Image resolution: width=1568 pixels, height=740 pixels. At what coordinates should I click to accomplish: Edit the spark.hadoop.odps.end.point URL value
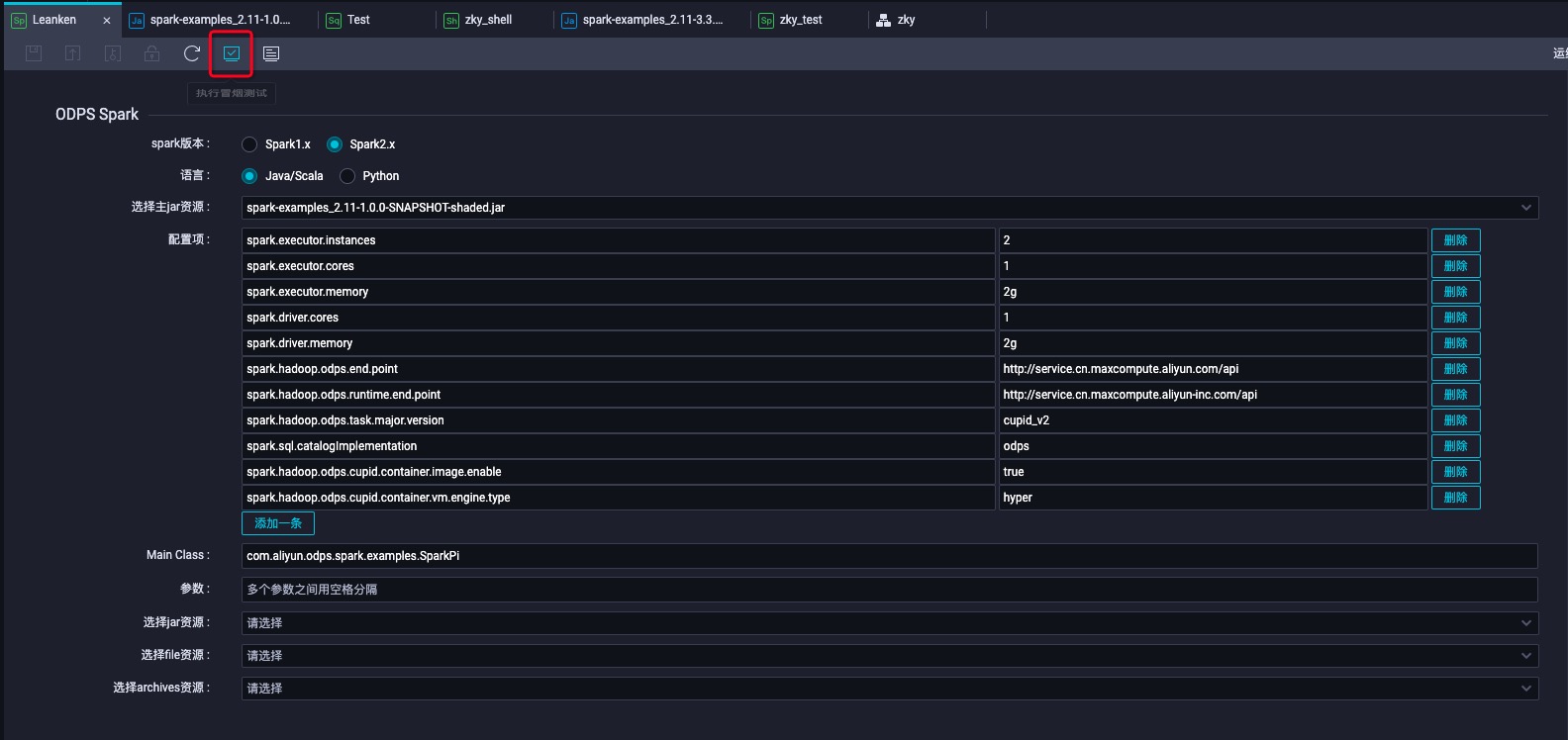[1214, 369]
